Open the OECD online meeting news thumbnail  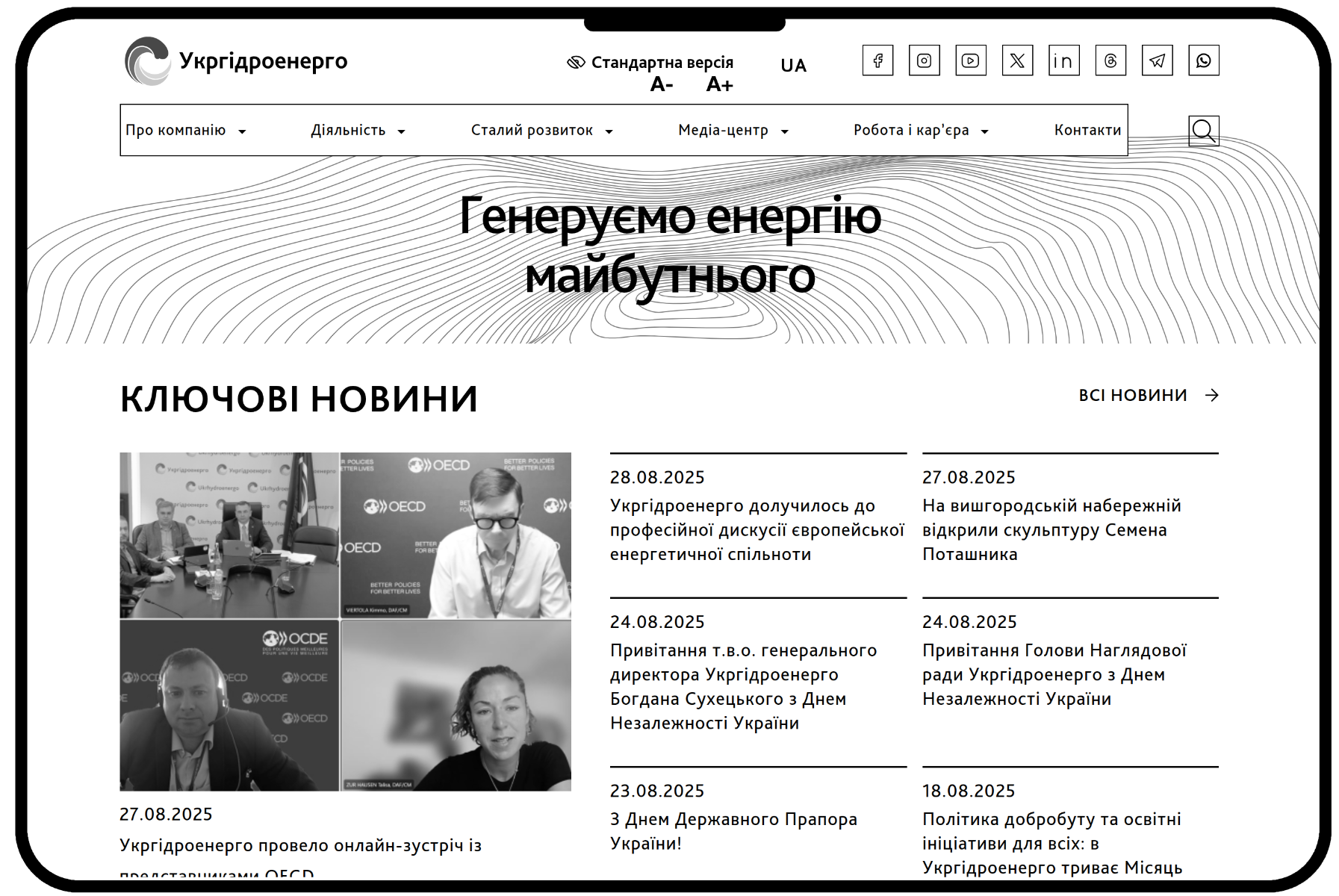(345, 621)
